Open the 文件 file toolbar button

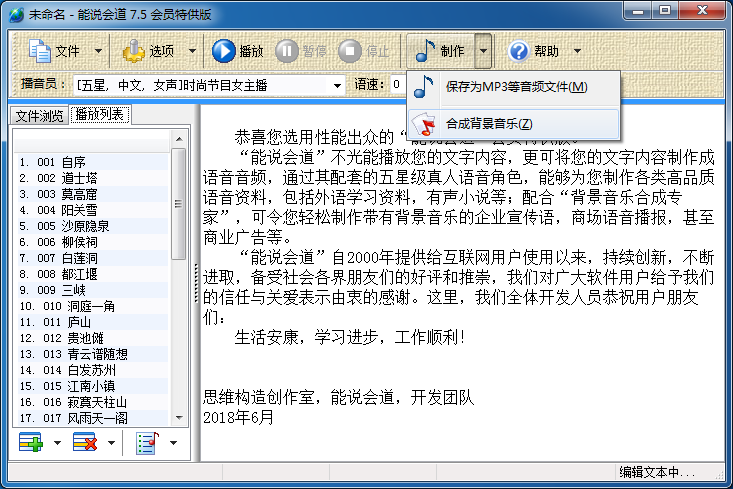click(x=54, y=50)
